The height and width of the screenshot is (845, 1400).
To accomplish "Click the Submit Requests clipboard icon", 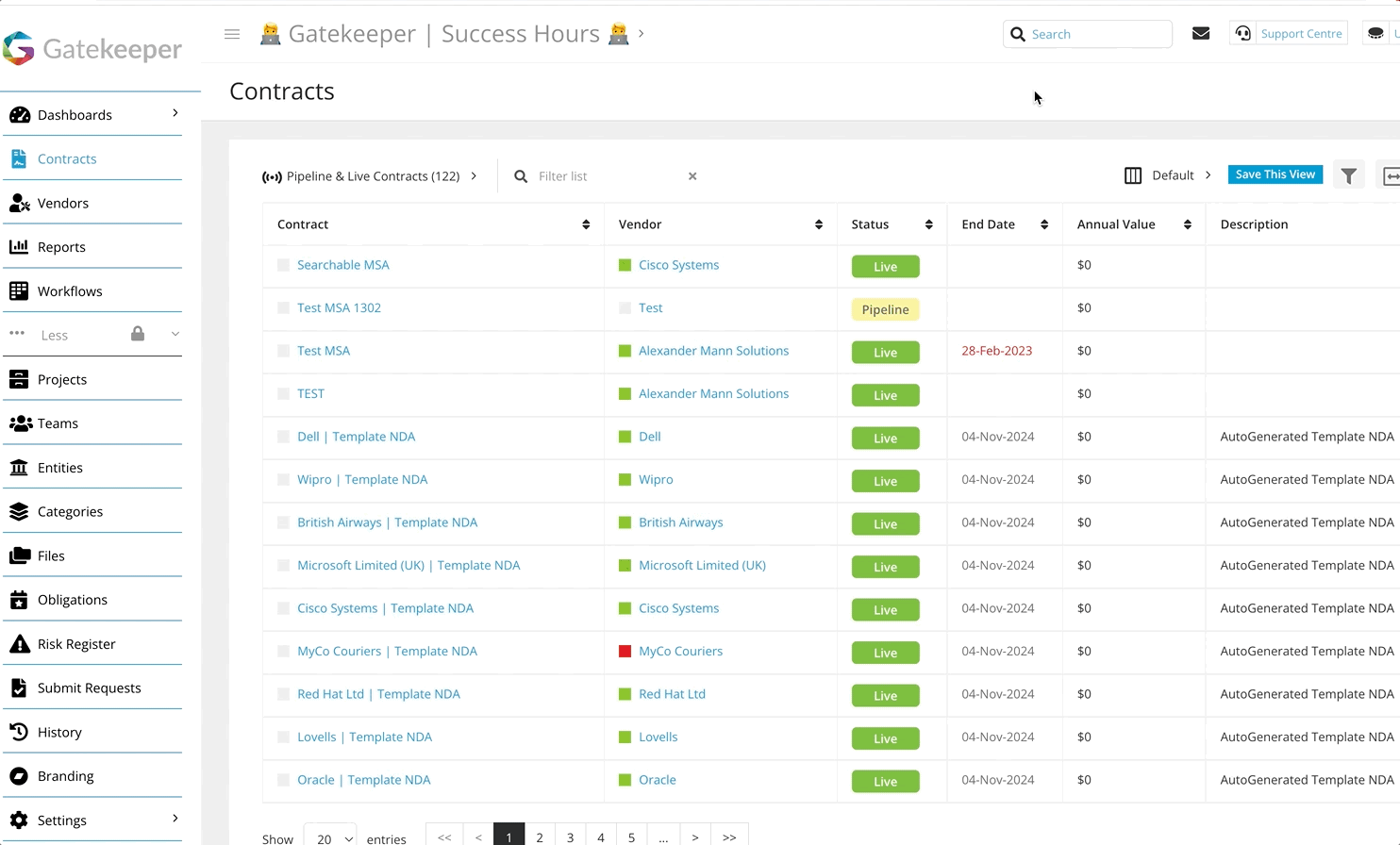I will pos(19,688).
